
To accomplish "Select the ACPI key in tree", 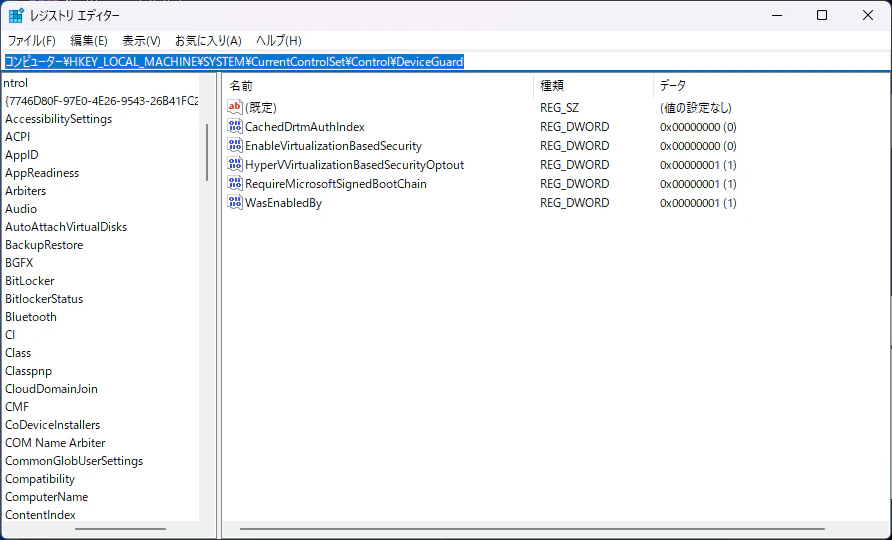I will pyautogui.click(x=18, y=137).
